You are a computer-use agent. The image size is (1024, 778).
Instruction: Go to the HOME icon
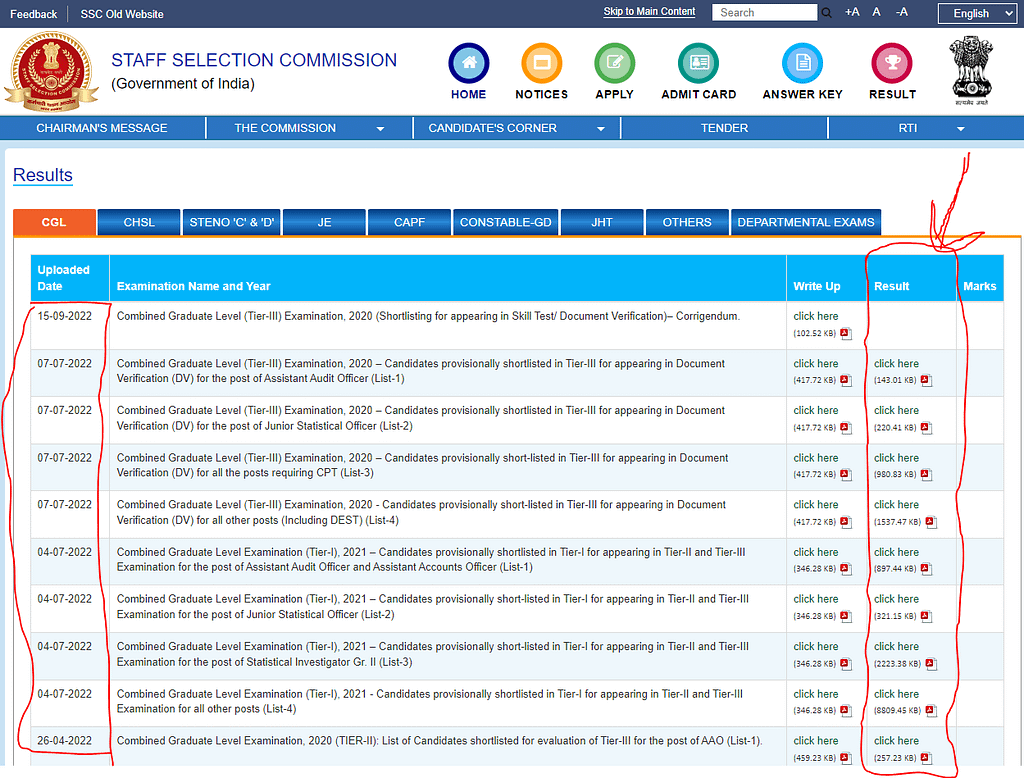point(469,63)
